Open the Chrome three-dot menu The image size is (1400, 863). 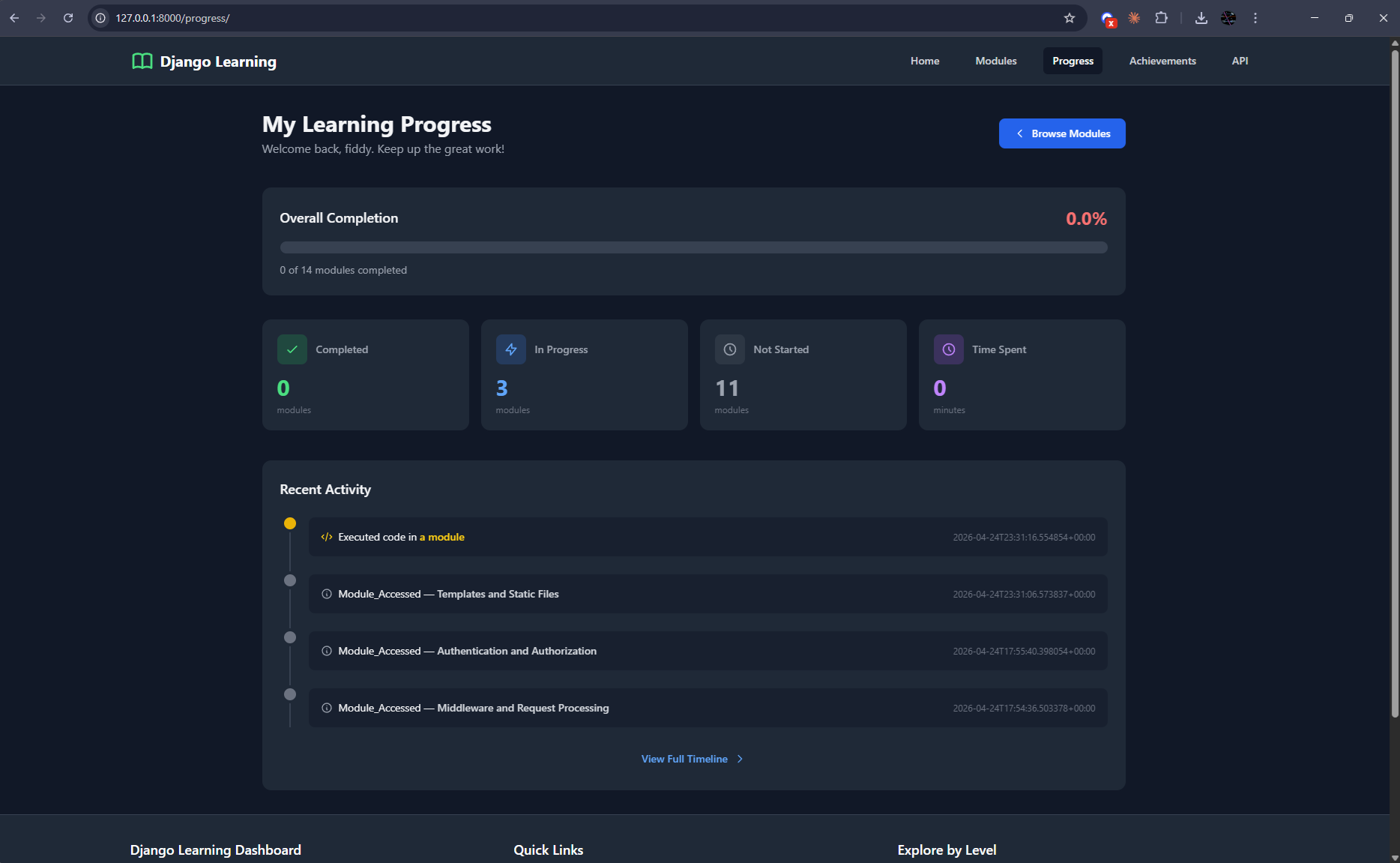pyautogui.click(x=1255, y=18)
